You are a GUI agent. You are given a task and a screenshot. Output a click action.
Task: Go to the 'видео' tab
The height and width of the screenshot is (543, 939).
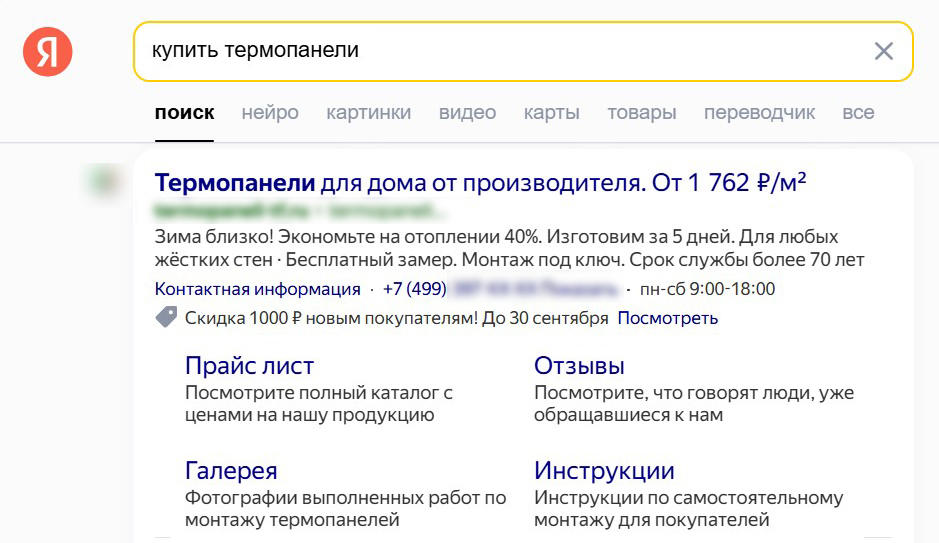click(467, 113)
